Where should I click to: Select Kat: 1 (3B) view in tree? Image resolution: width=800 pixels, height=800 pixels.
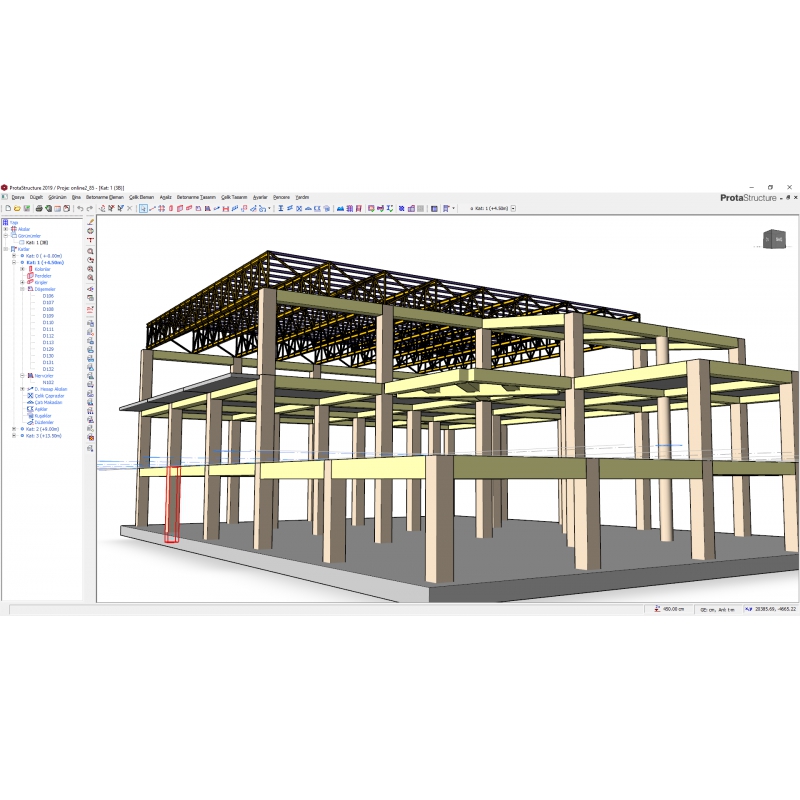coord(38,242)
